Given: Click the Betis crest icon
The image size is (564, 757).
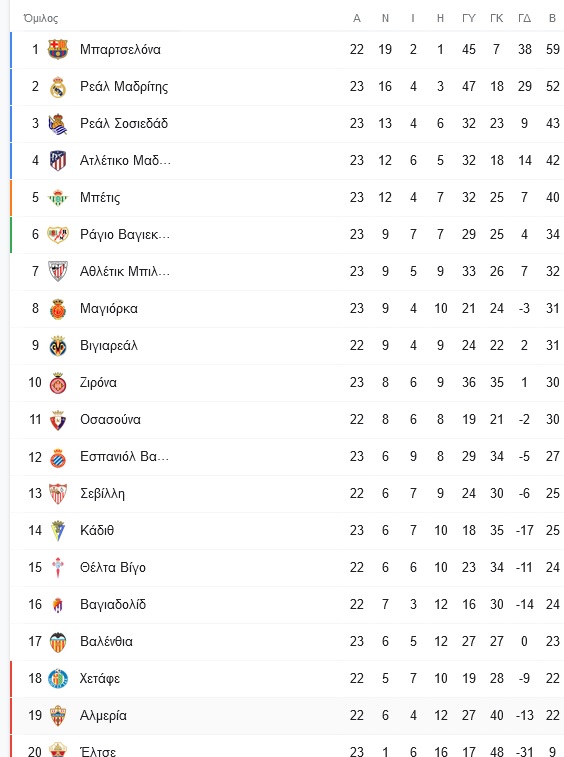Looking at the screenshot, I should (x=57, y=197).
